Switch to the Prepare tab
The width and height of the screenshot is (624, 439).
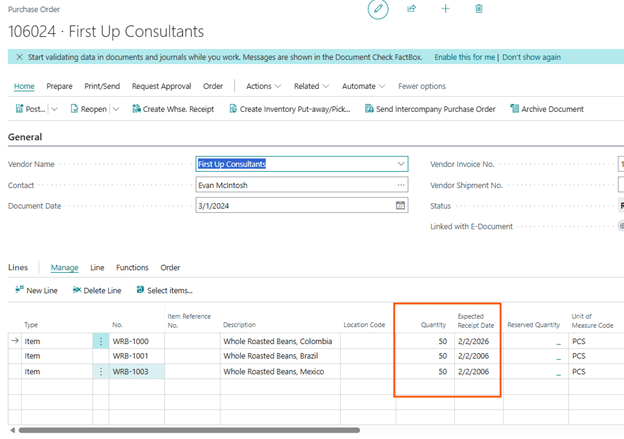(59, 86)
